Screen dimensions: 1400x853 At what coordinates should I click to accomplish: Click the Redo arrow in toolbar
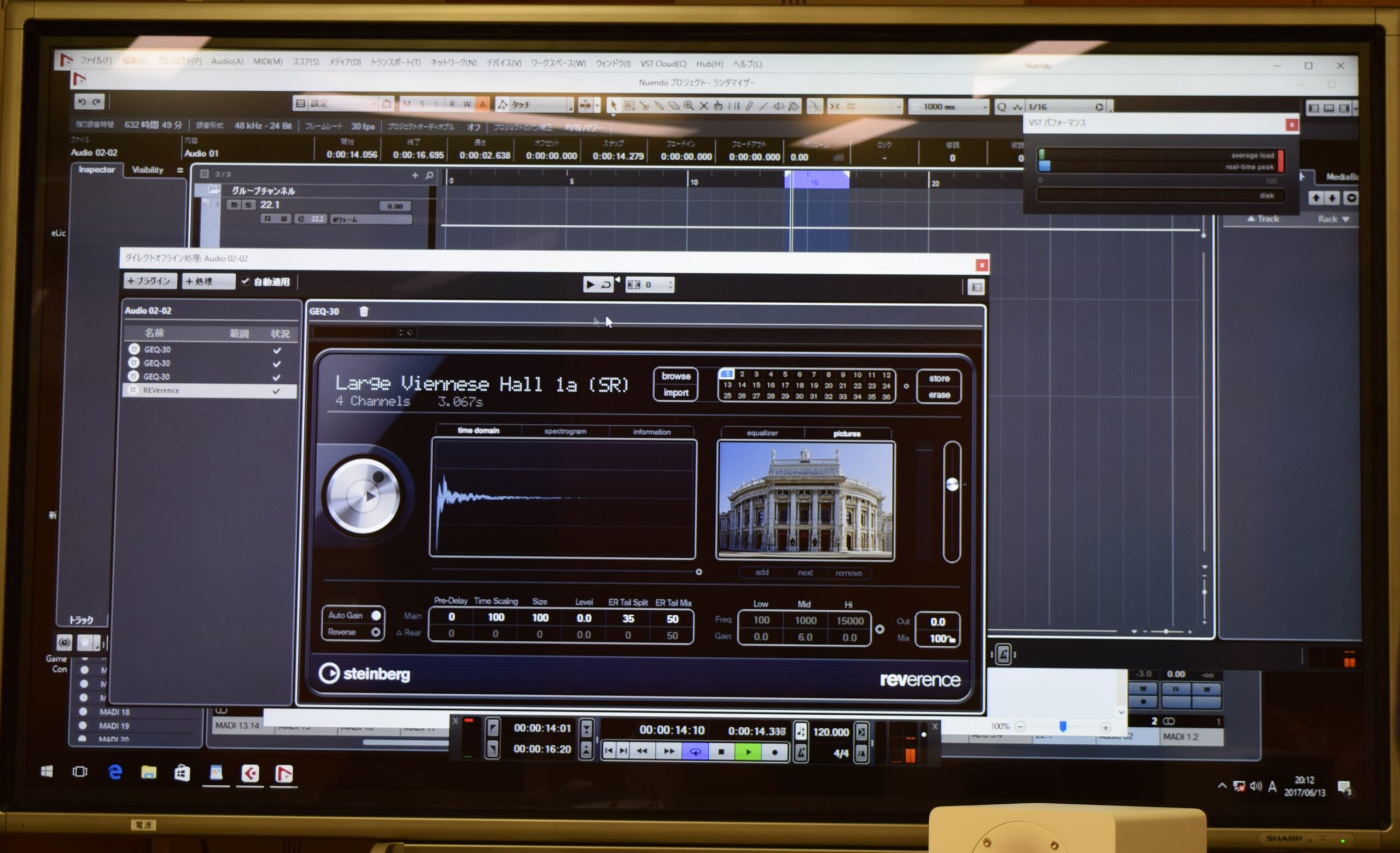tap(97, 102)
